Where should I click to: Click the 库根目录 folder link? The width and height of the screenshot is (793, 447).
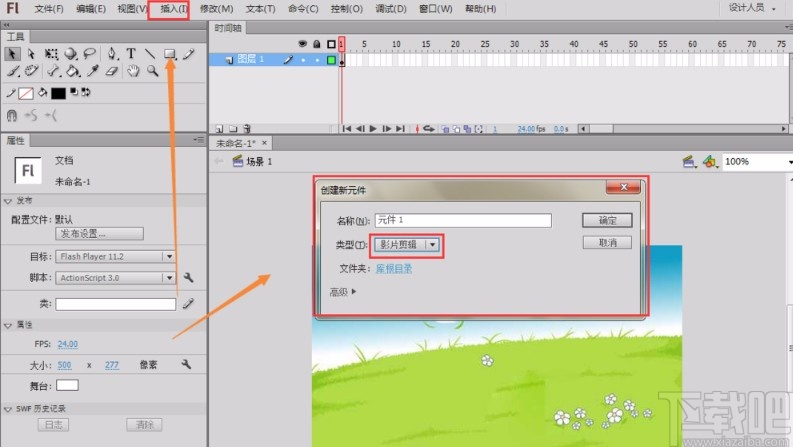(x=393, y=269)
